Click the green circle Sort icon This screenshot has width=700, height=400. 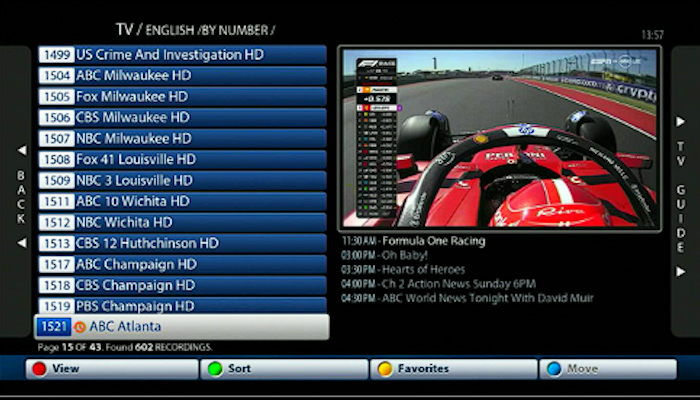click(214, 369)
